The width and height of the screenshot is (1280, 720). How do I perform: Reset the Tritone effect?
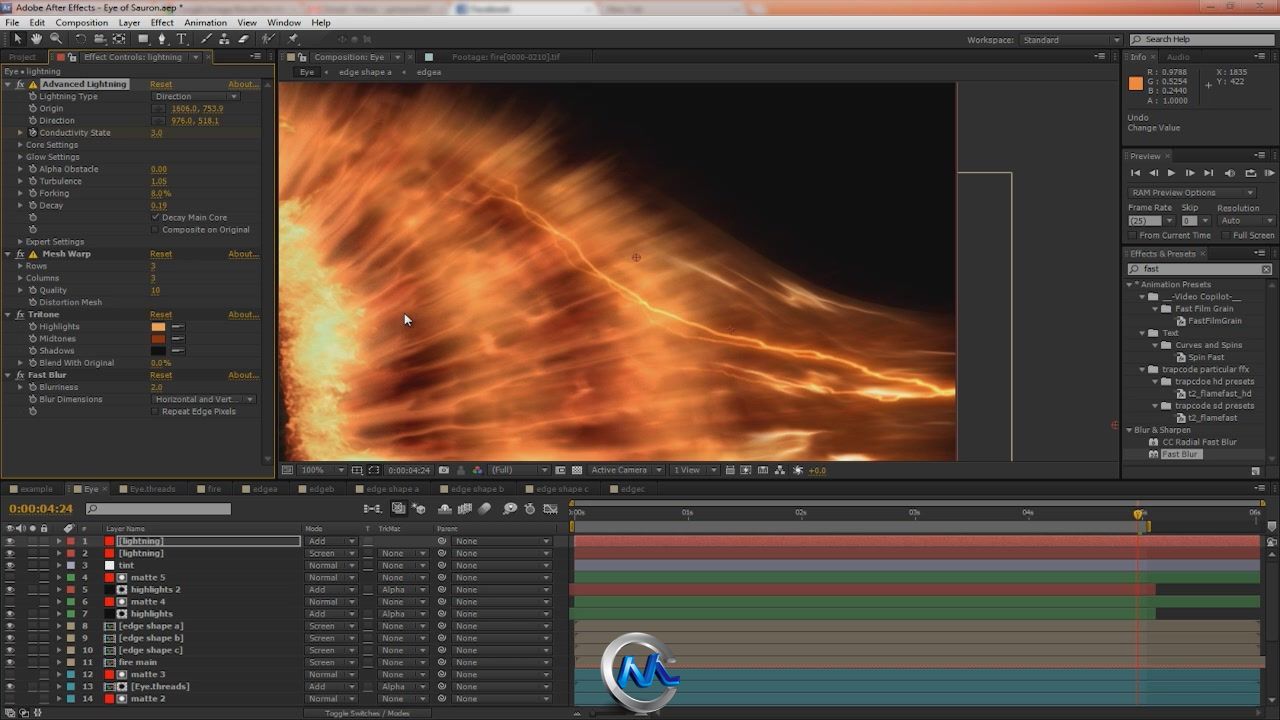[161, 314]
